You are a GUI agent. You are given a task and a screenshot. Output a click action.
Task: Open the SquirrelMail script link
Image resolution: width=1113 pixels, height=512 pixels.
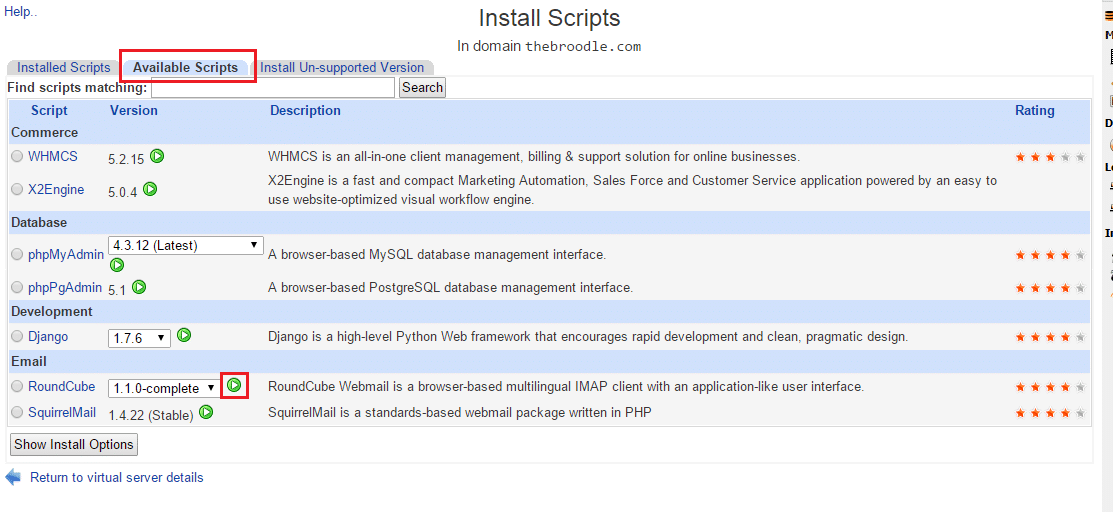pyautogui.click(x=62, y=412)
